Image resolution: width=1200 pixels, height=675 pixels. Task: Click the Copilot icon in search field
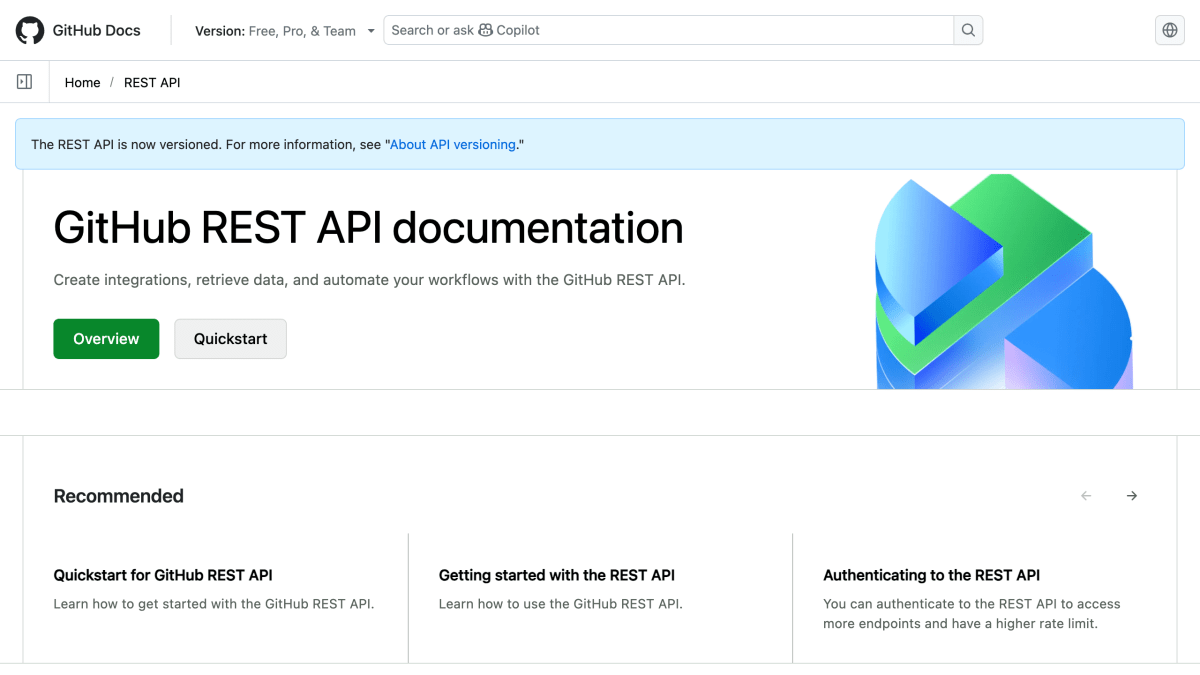click(486, 30)
